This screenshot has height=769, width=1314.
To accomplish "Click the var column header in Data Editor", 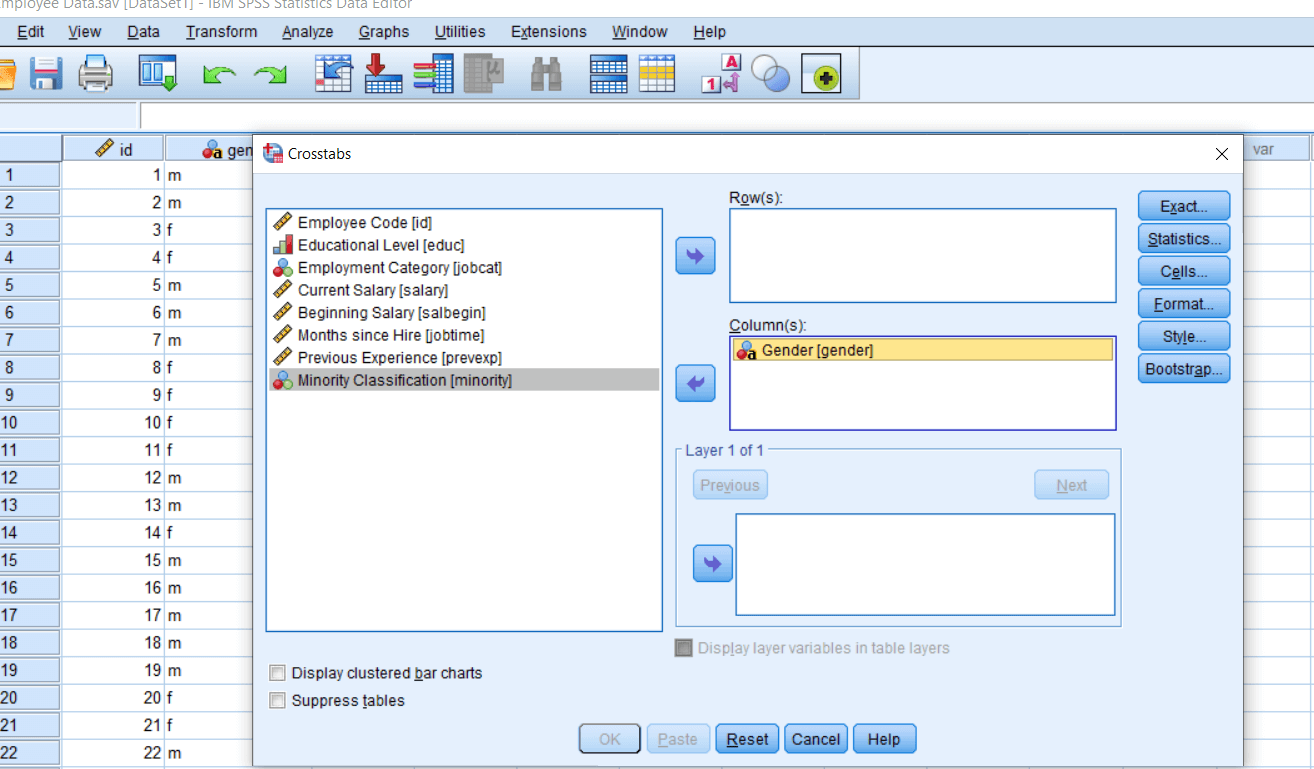I will [1276, 149].
